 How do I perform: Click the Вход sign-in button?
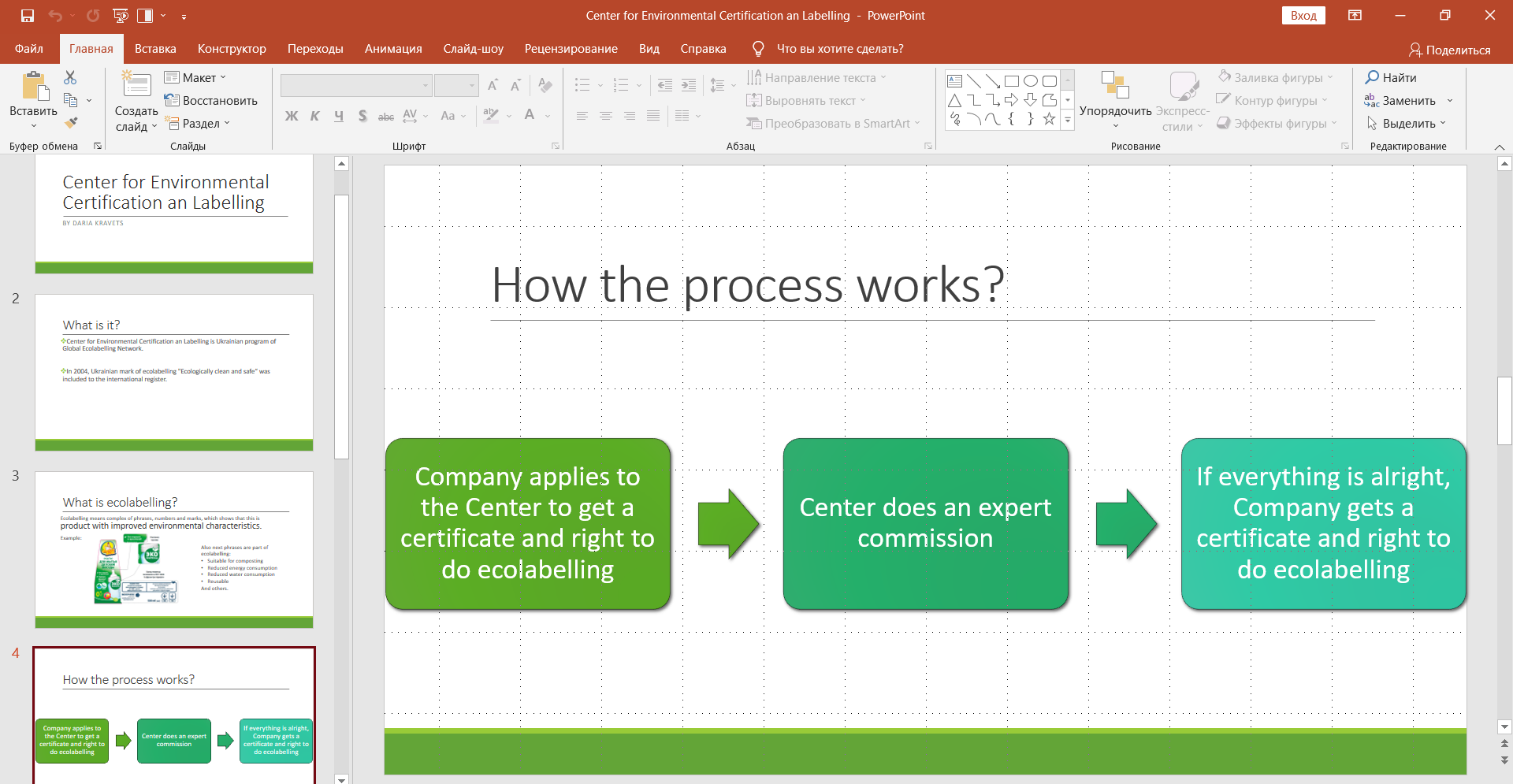tap(1303, 16)
